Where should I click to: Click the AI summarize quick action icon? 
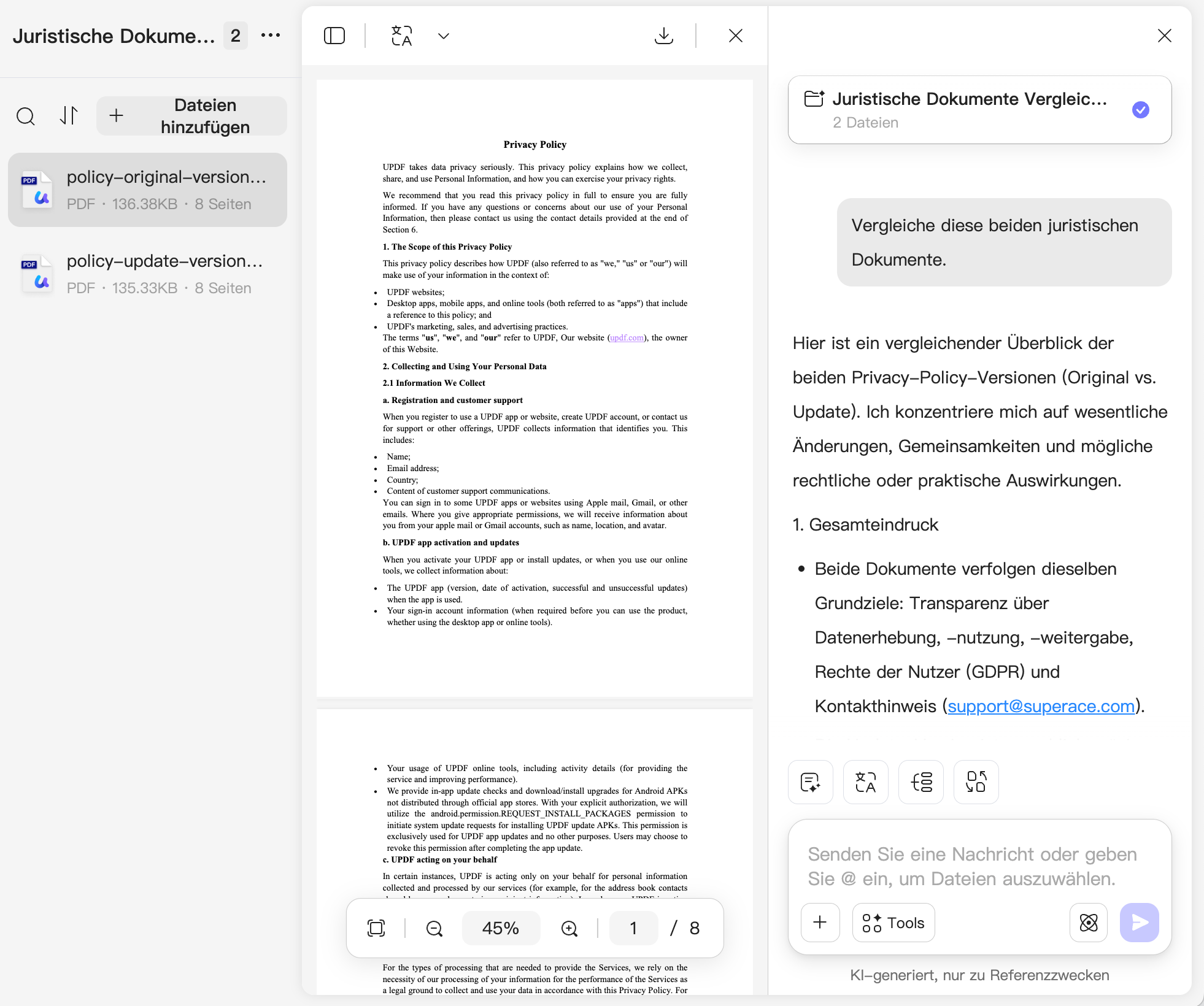(x=810, y=782)
